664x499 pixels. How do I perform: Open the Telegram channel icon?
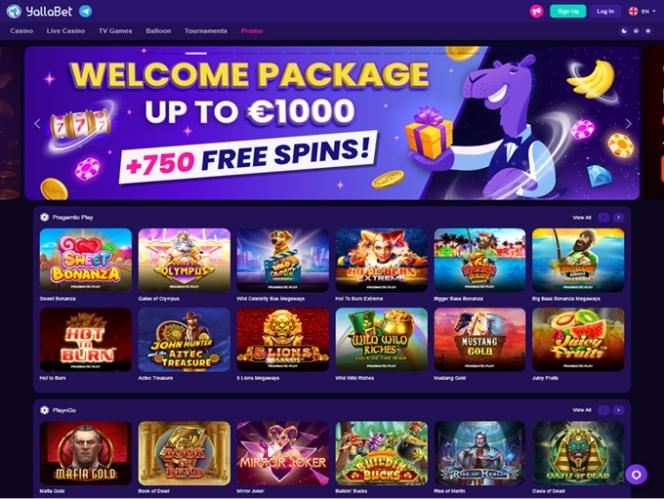click(x=86, y=11)
